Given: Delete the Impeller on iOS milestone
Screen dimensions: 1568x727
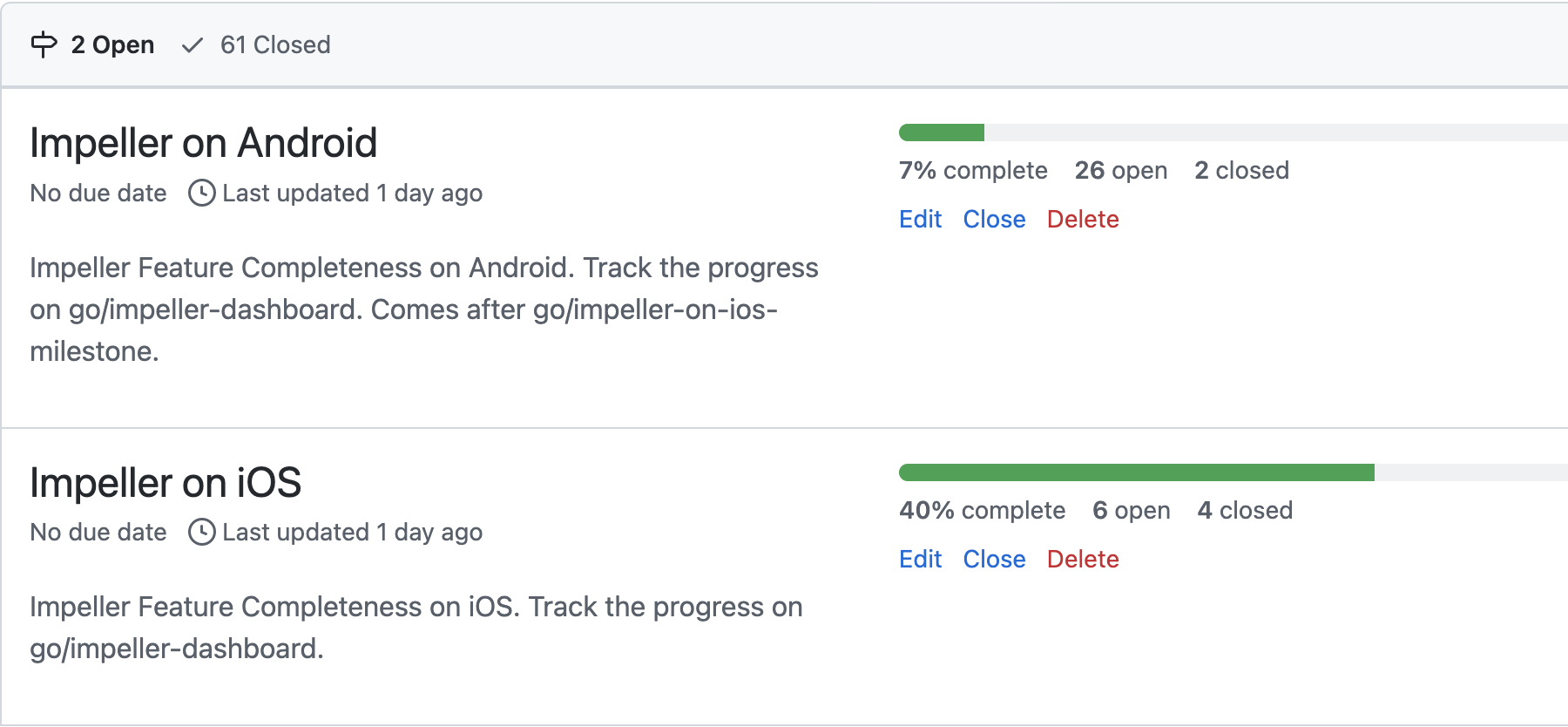Looking at the screenshot, I should pos(1083,559).
